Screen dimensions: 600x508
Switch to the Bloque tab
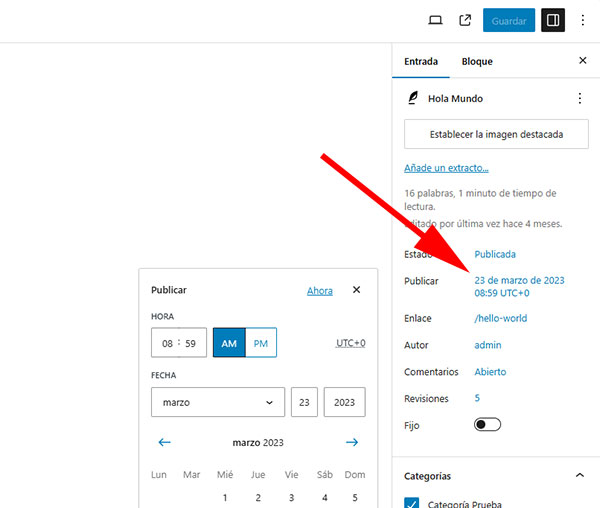click(477, 61)
